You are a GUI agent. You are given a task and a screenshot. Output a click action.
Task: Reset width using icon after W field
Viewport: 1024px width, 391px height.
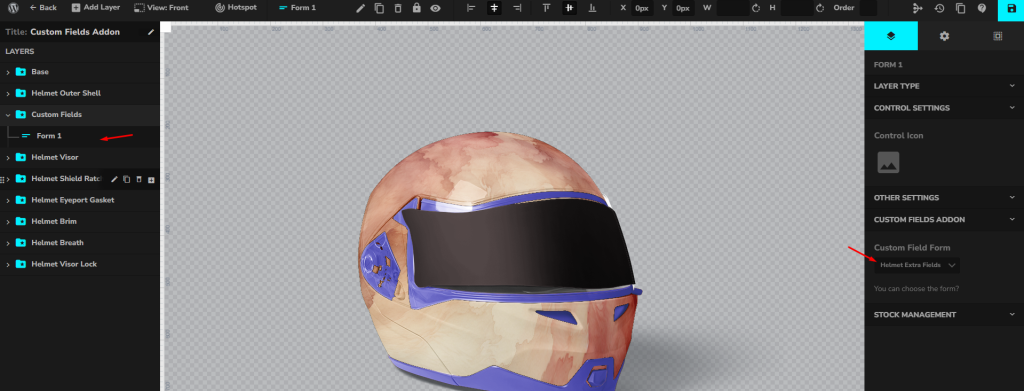coord(756,8)
